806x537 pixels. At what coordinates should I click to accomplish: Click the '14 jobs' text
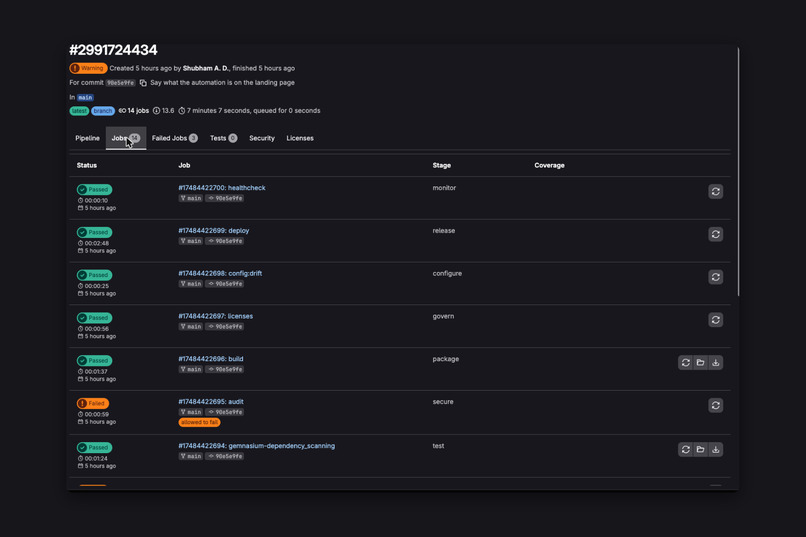pos(138,111)
